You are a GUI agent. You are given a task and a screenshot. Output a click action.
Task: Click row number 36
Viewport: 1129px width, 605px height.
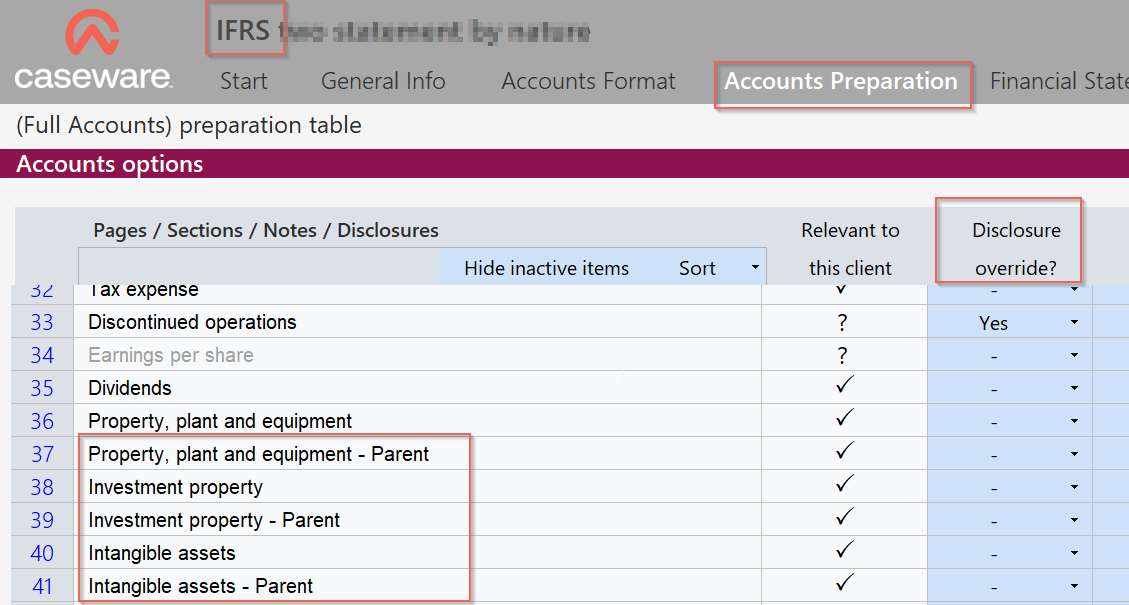tap(42, 421)
